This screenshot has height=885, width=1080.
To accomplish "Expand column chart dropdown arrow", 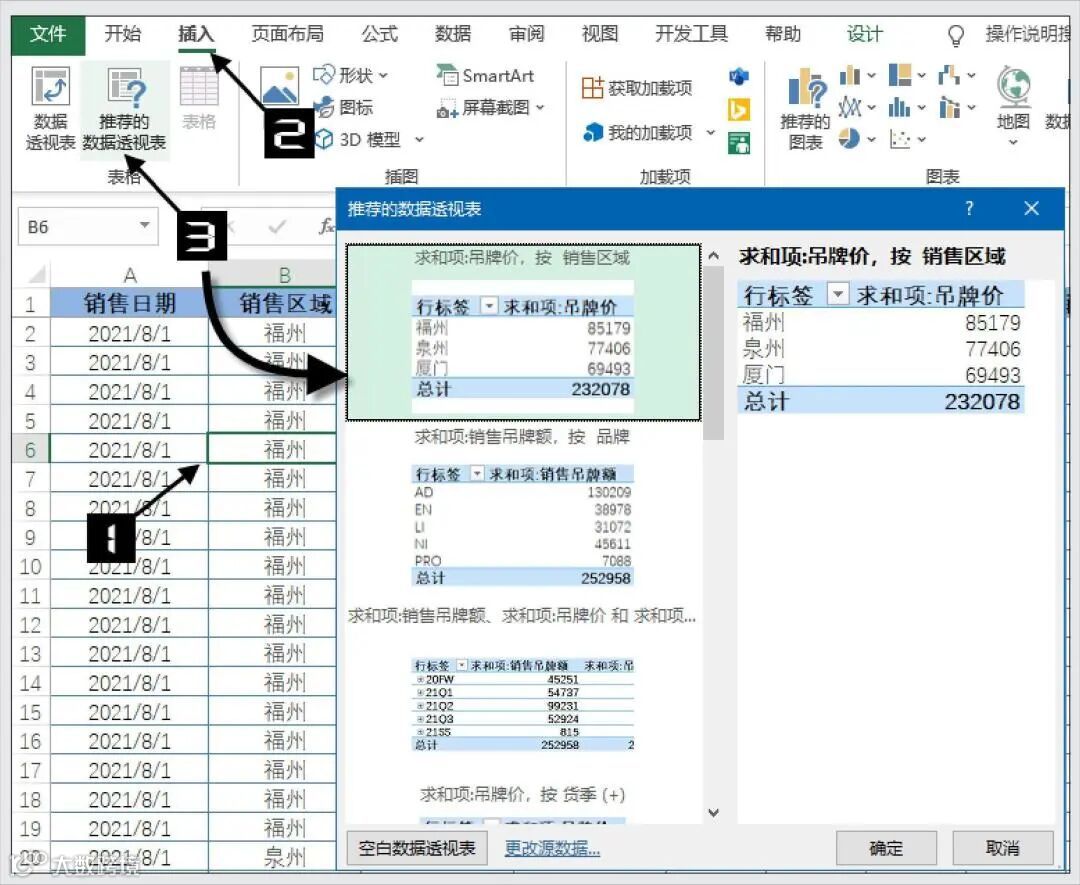I will tap(872, 75).
